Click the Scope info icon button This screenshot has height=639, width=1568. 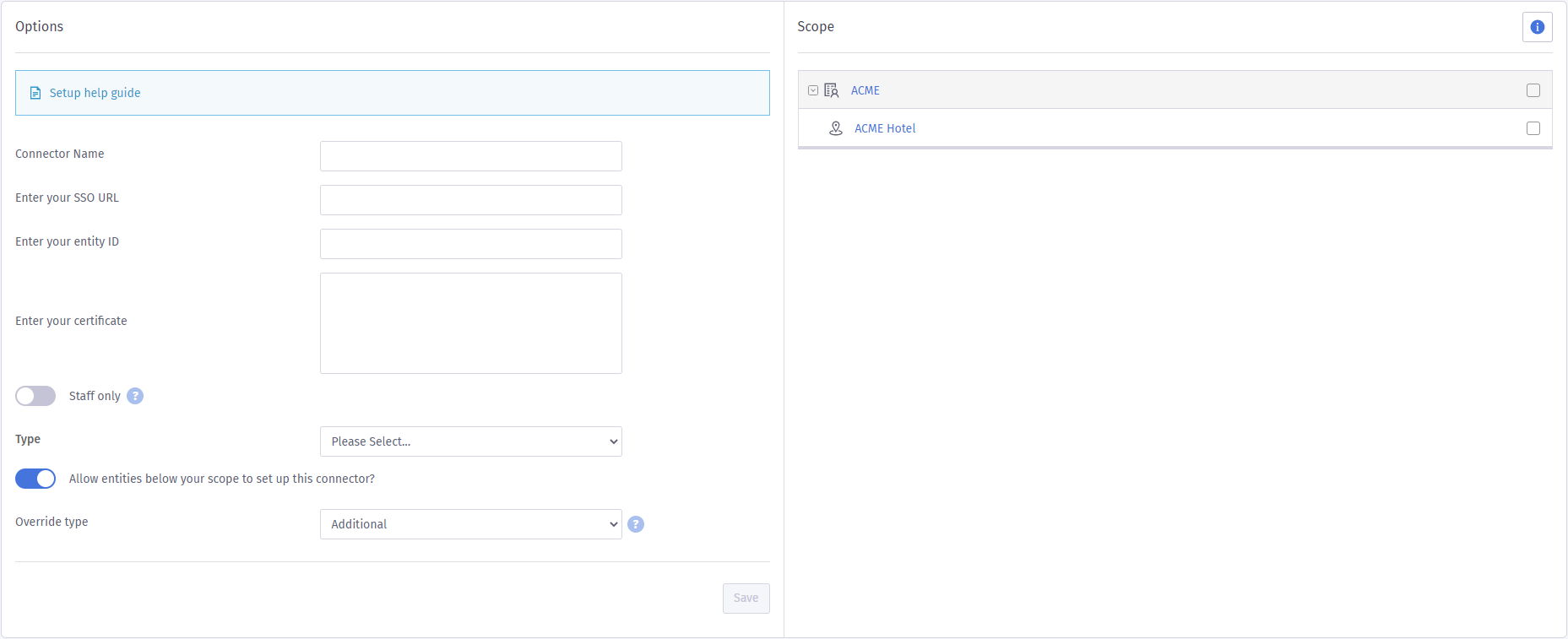click(x=1537, y=27)
